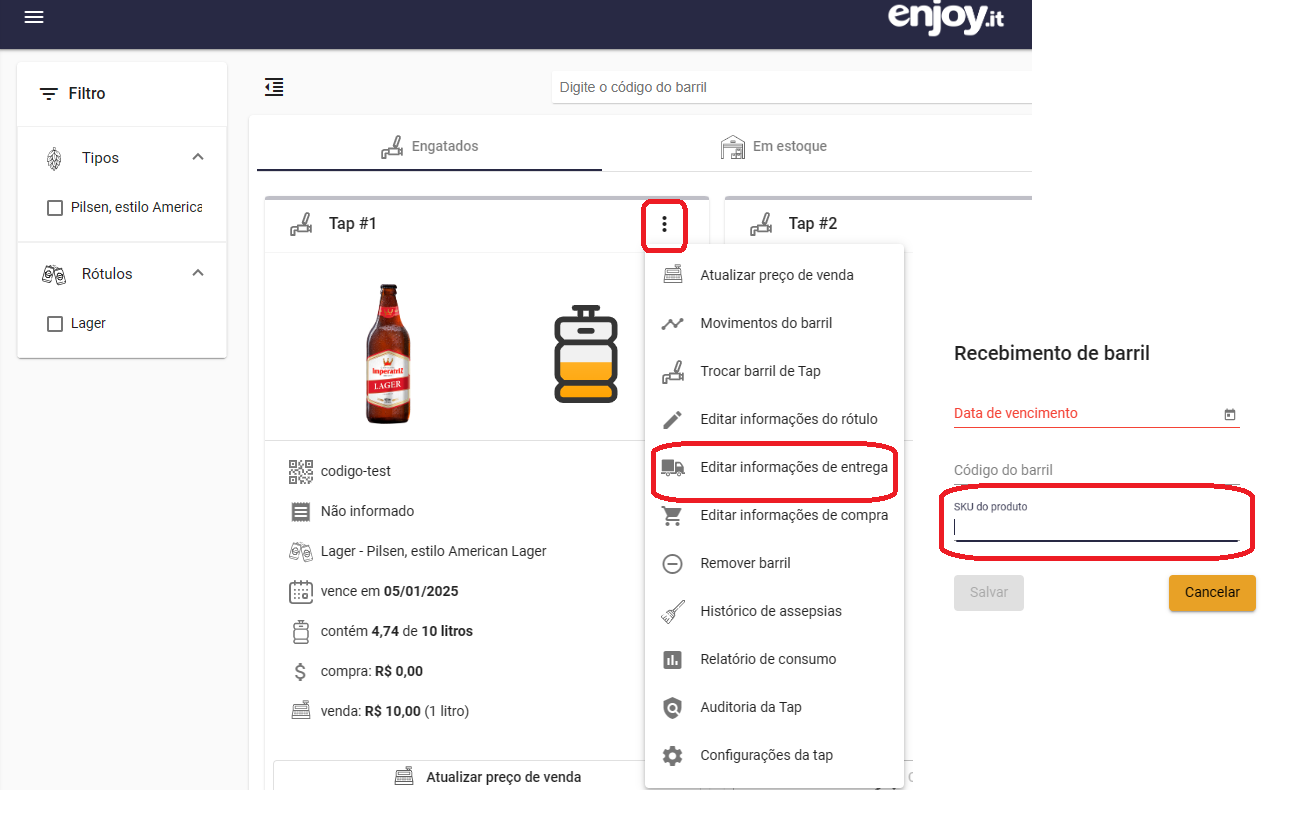Screen dimensions: 1308x829
Task: Click Atualizar preço de venda bottom button
Action: click(489, 776)
